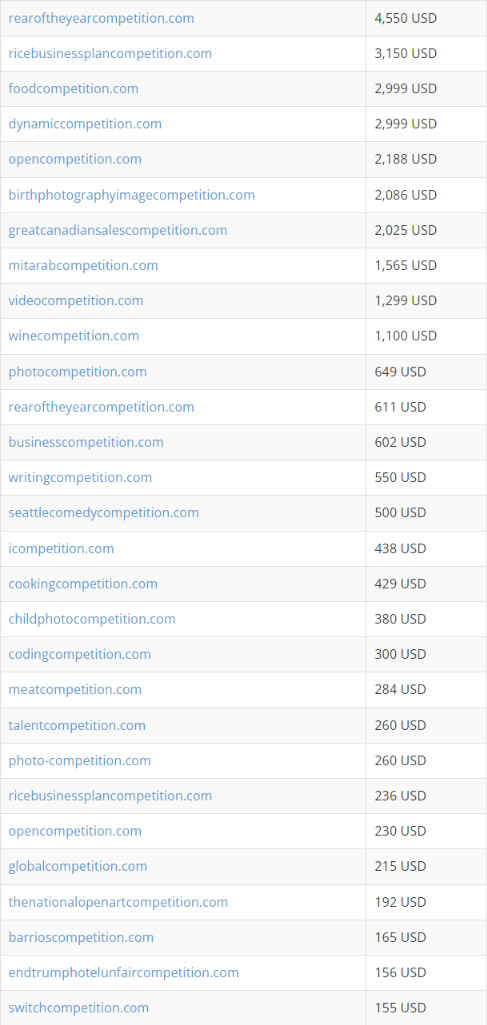Click the icompetition.com link
Image resolution: width=487 pixels, height=1025 pixels.
click(61, 548)
